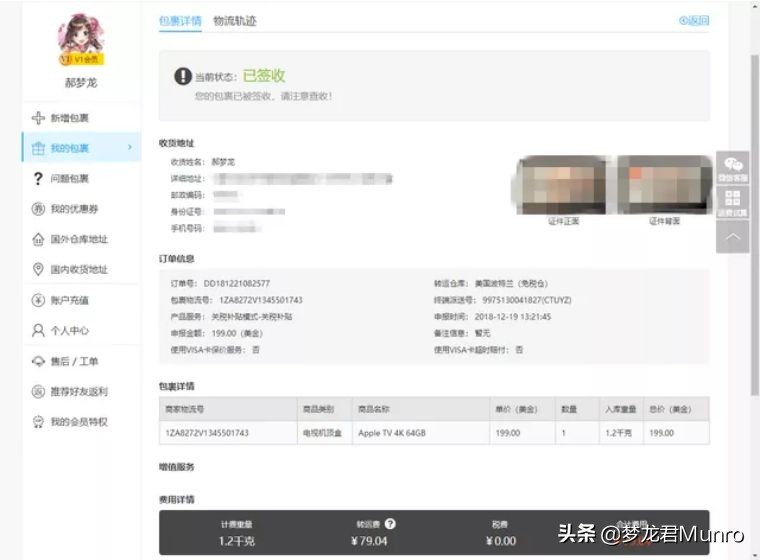
Task: Click the location pin icon beside 国内收货地址
Action: point(38,269)
